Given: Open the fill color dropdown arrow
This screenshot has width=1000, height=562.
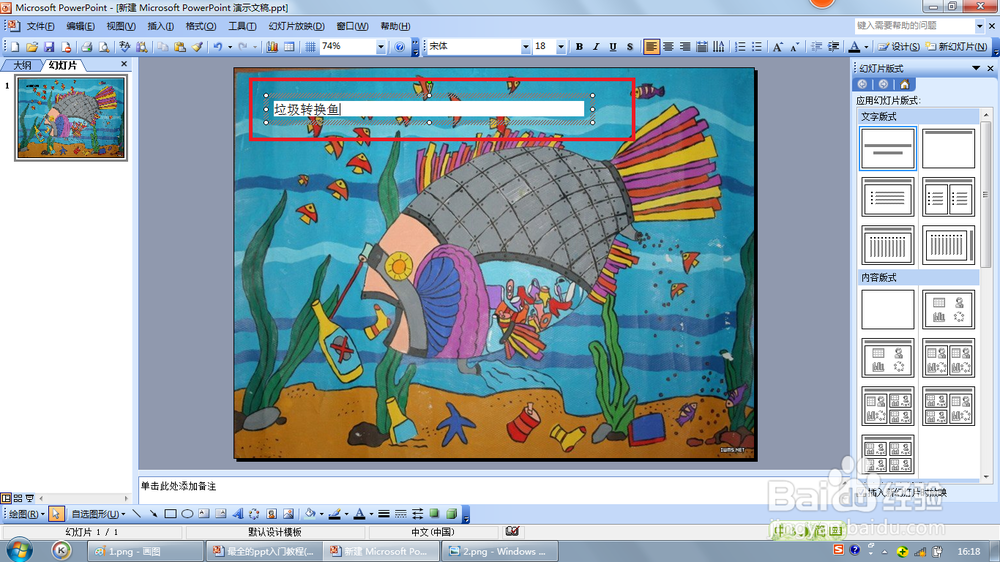Looking at the screenshot, I should coord(321,514).
